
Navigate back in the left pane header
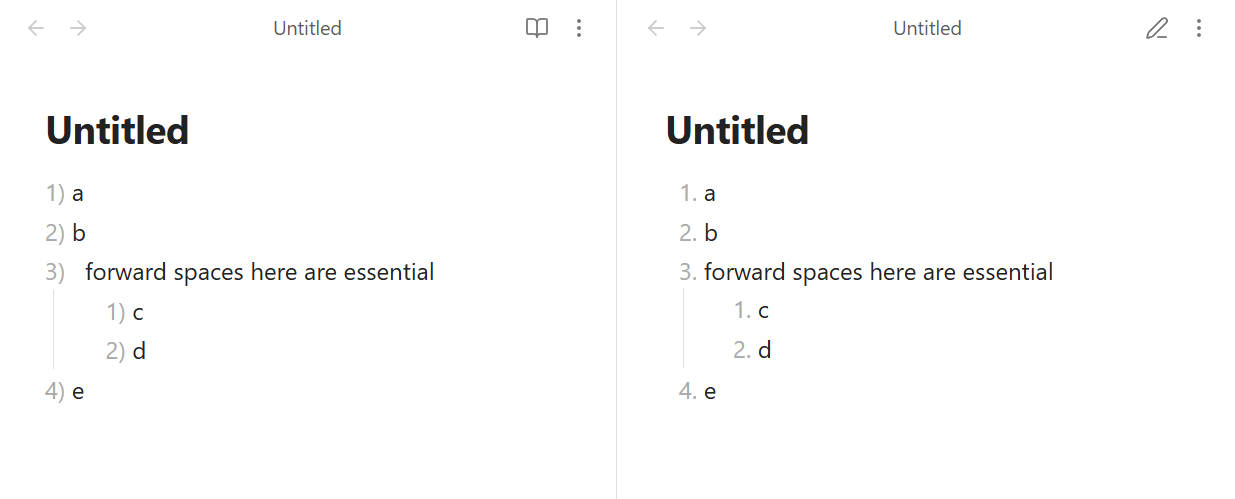[36, 28]
